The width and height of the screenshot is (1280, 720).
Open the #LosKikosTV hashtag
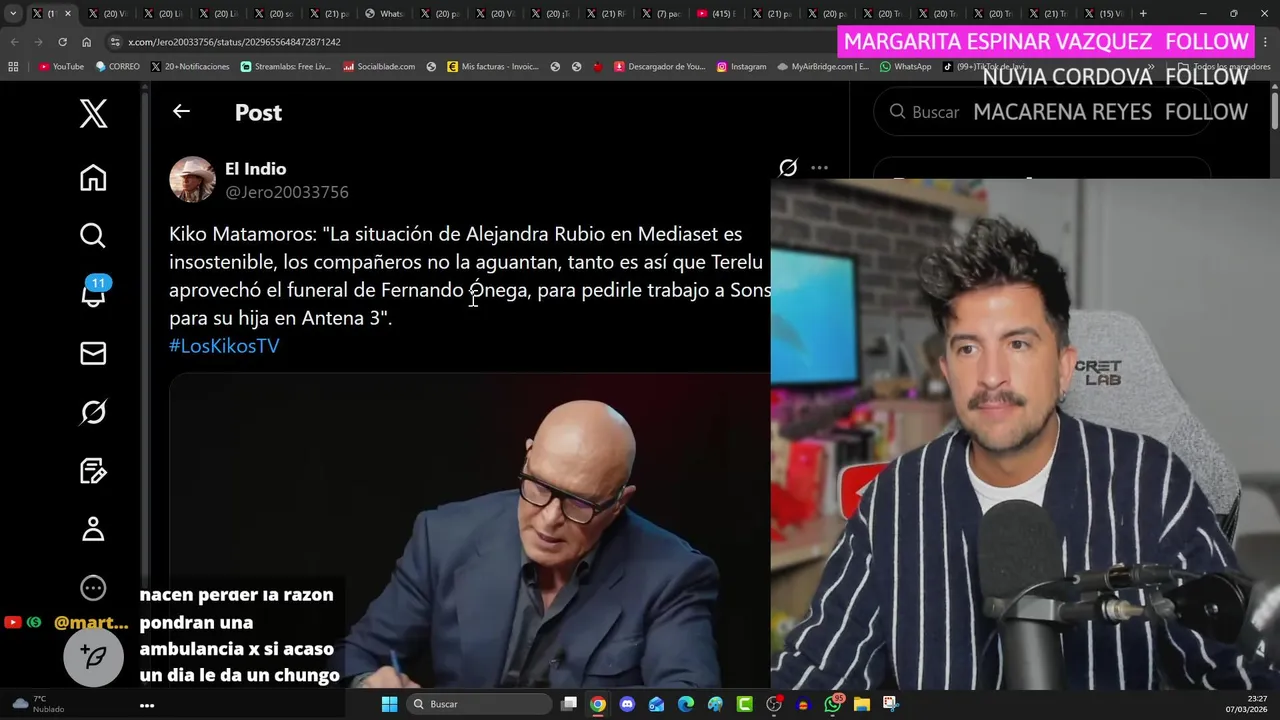pos(224,346)
